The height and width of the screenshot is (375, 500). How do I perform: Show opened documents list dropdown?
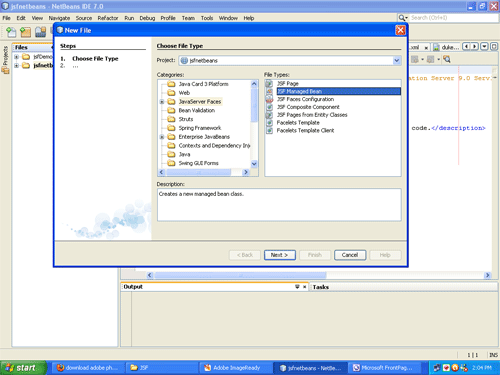coord(484,47)
